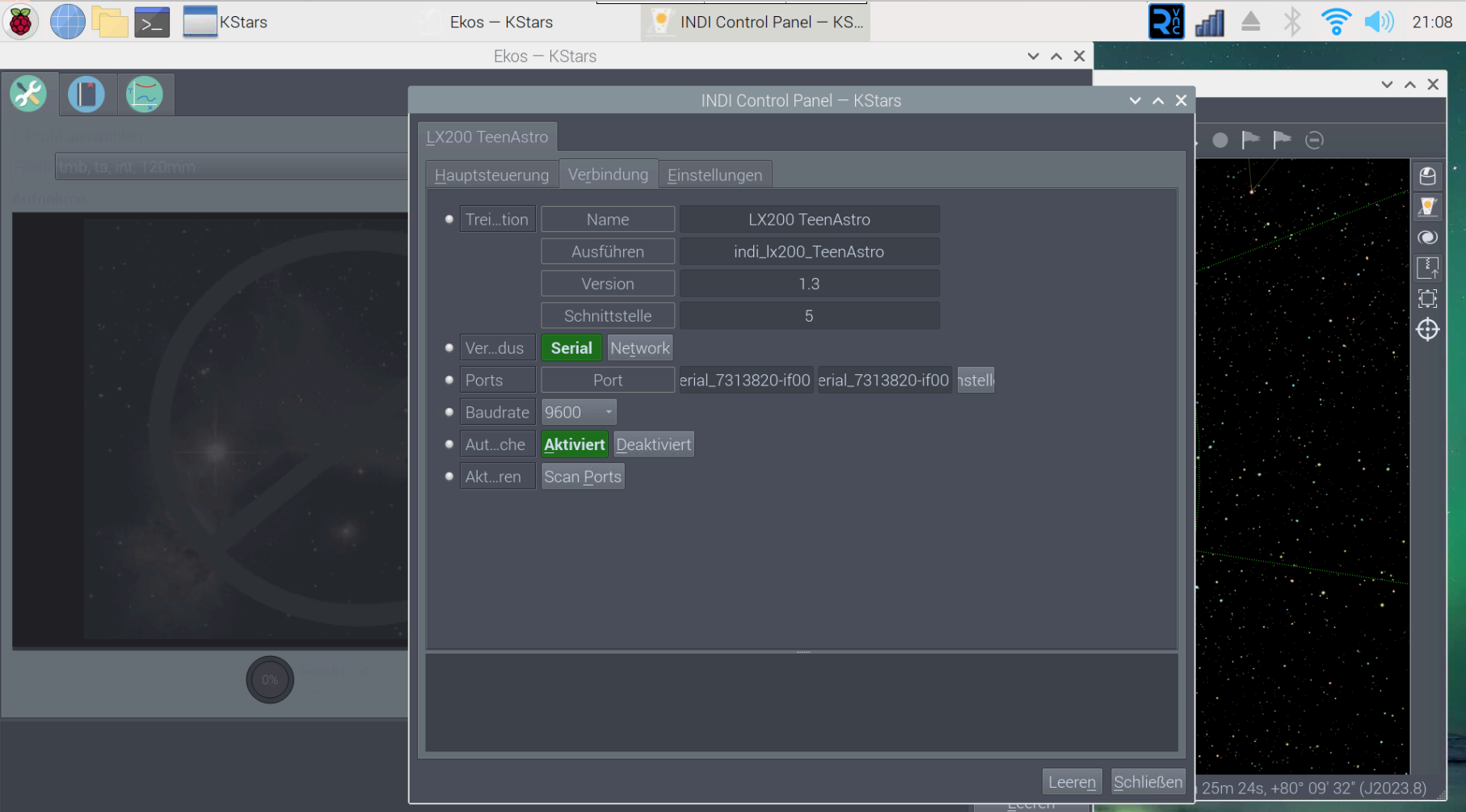
Task: Click the 'Version' property label
Action: [608, 284]
